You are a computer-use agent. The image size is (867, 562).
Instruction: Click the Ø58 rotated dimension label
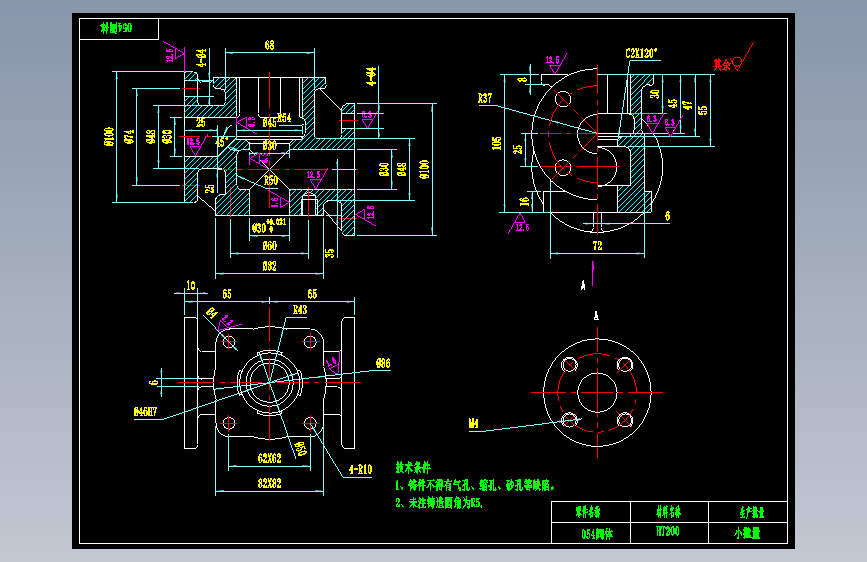click(301, 448)
